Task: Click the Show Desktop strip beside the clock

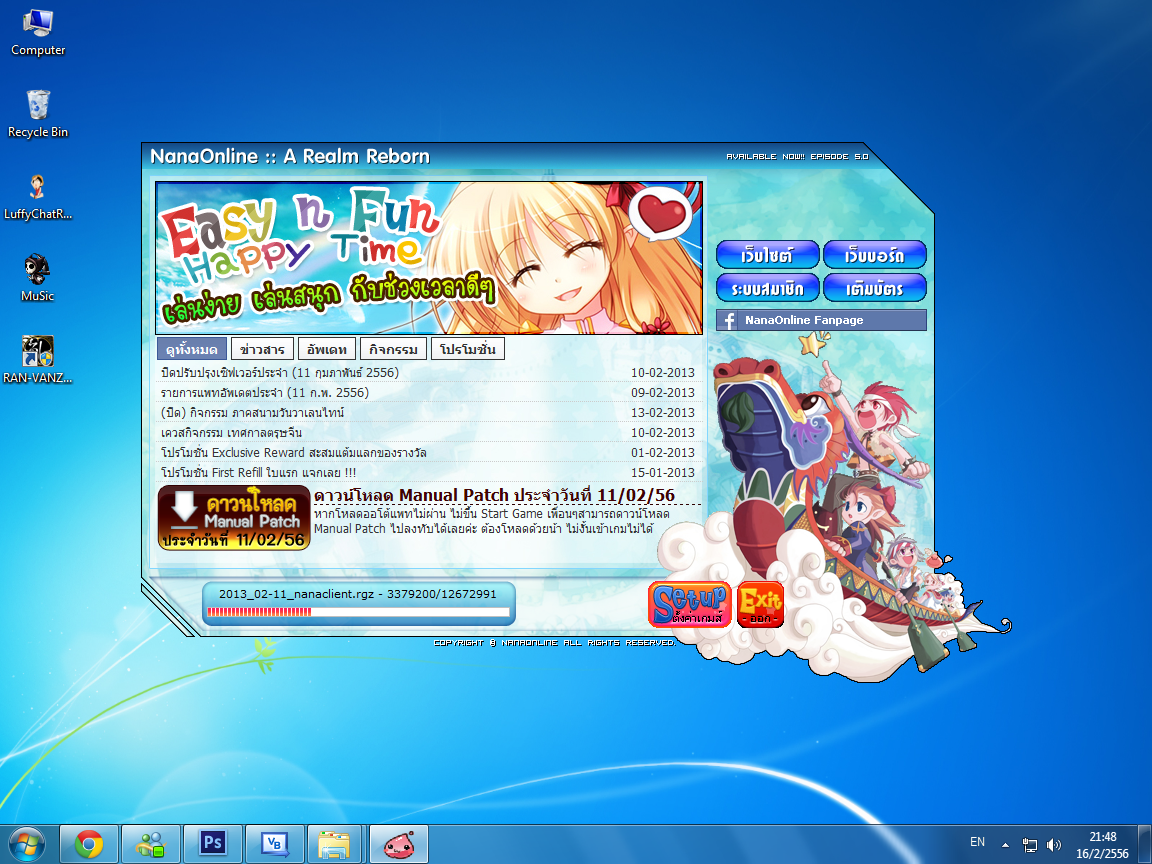Action: pos(1146,845)
